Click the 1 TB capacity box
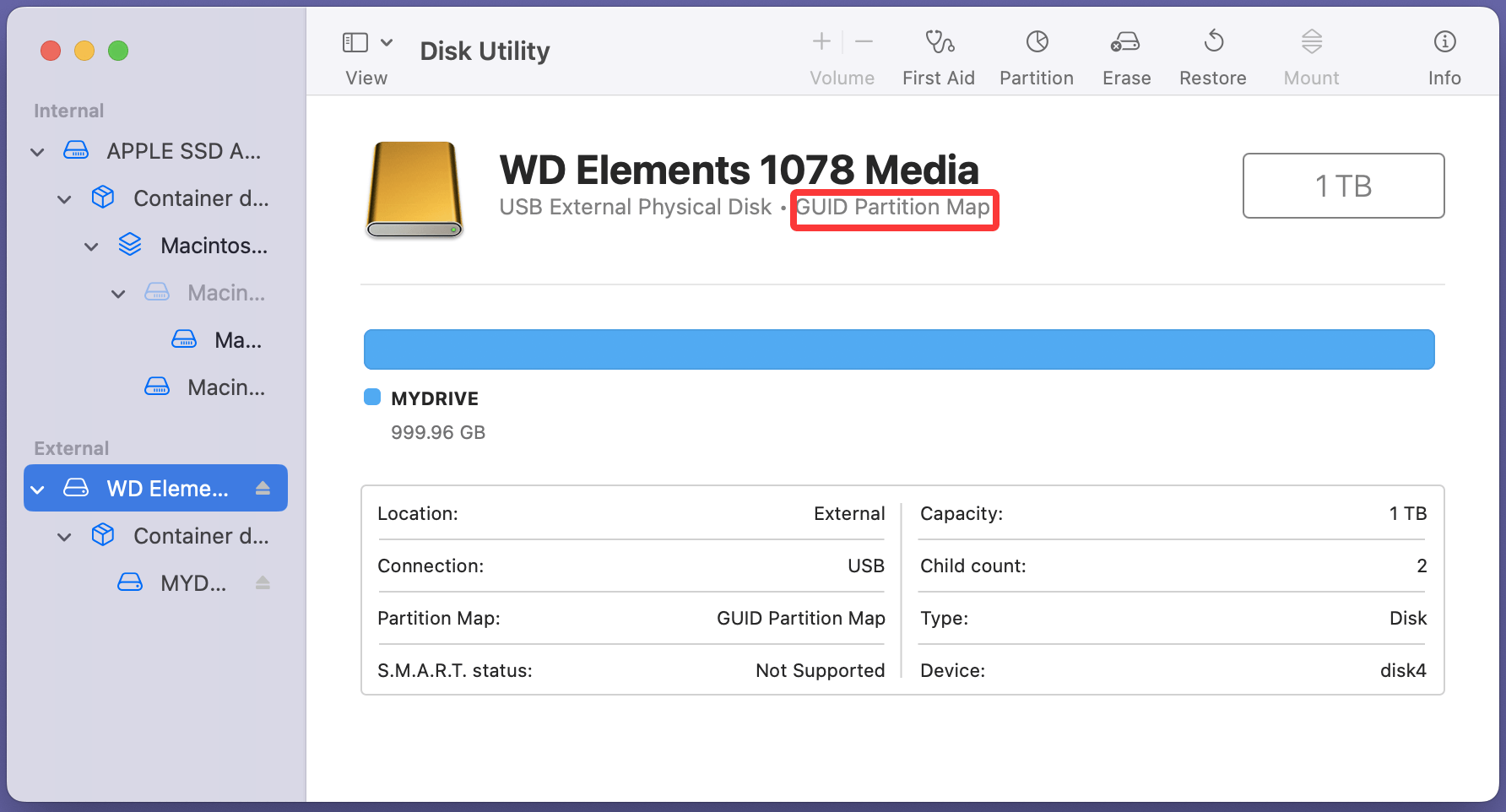The image size is (1506, 812). coord(1343,186)
